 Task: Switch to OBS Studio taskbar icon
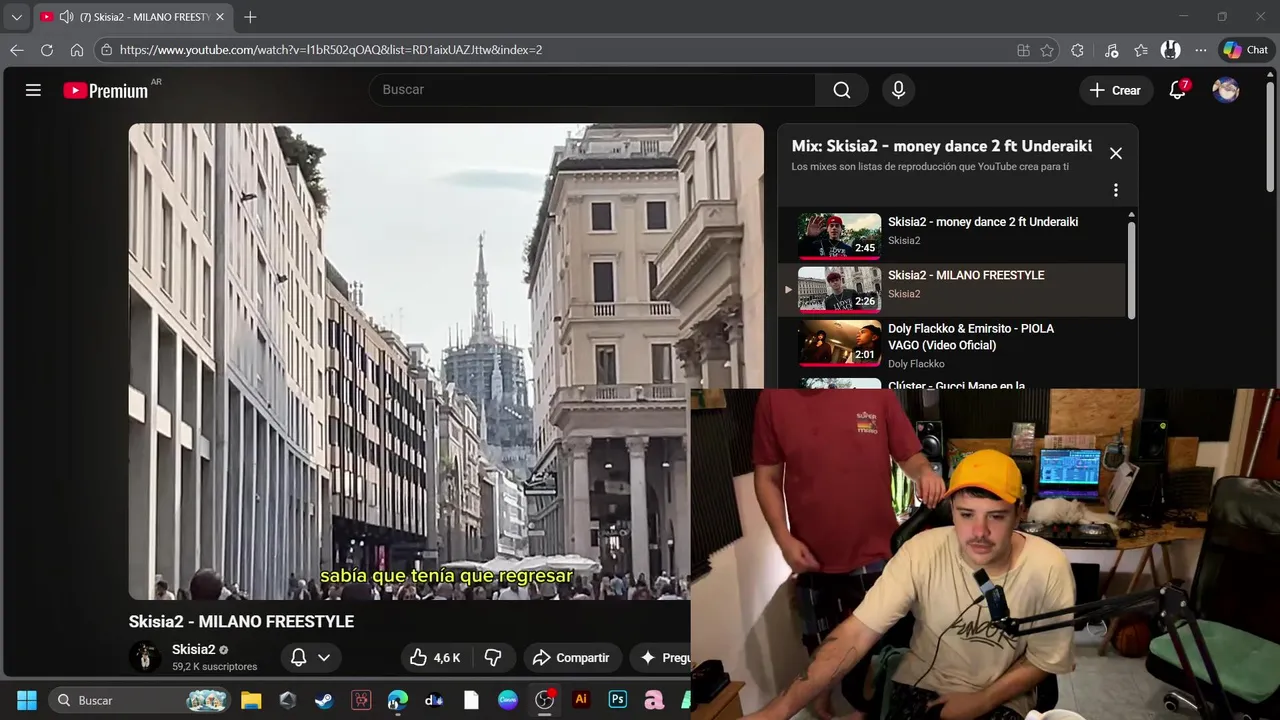[x=544, y=700]
